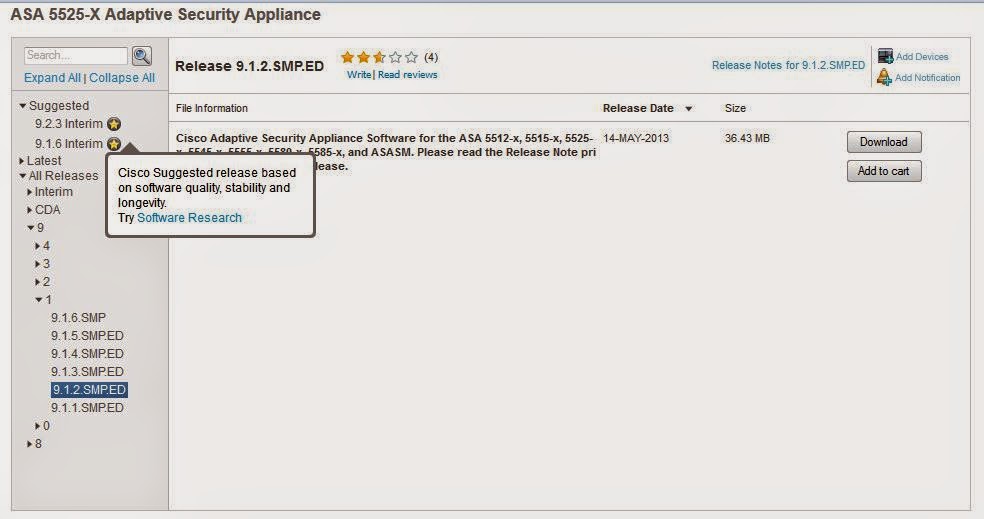
Task: Sort by Release Date arrow
Action: [x=688, y=109]
